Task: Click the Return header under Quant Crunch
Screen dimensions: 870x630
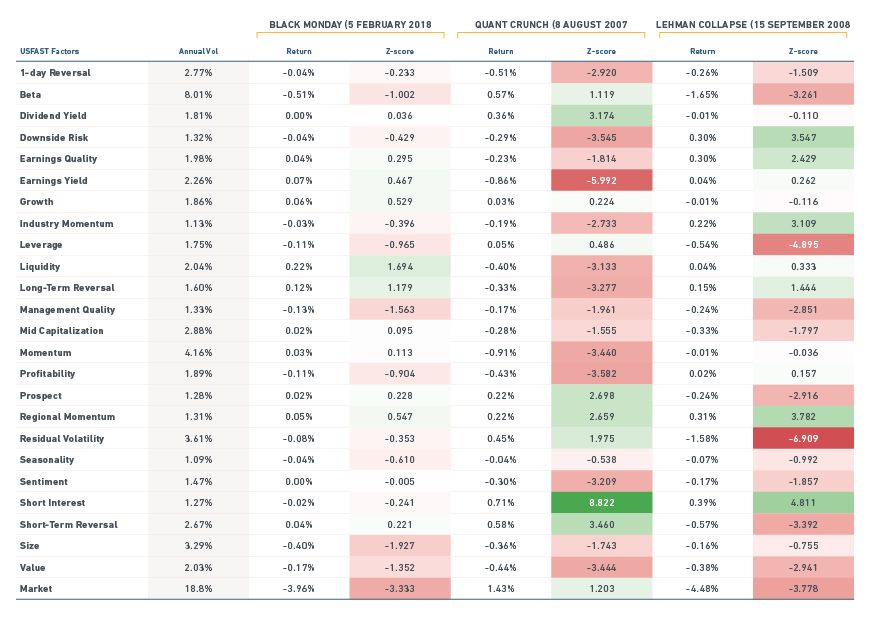Action: coord(501,51)
